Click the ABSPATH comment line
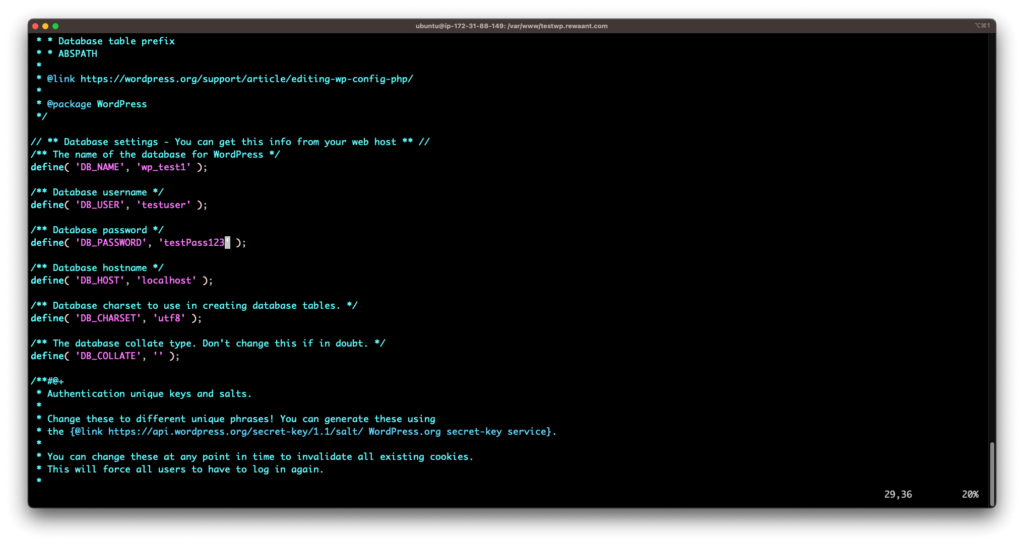The image size is (1024, 545). coord(67,54)
